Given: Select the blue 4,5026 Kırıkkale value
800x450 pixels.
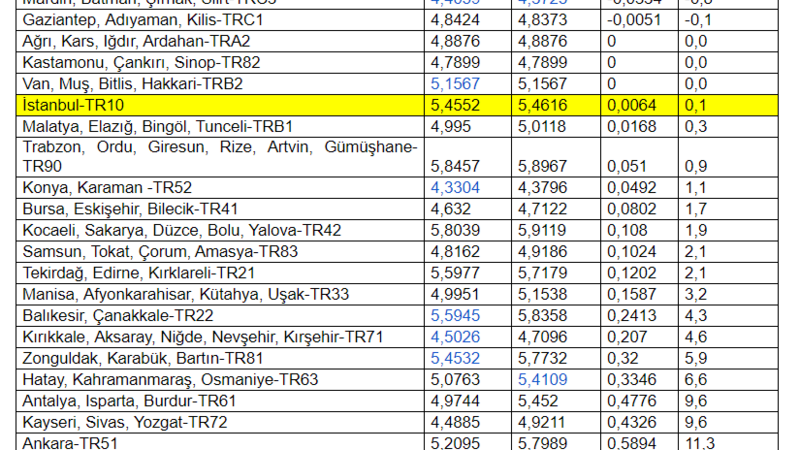Looking at the screenshot, I should 453,336.
